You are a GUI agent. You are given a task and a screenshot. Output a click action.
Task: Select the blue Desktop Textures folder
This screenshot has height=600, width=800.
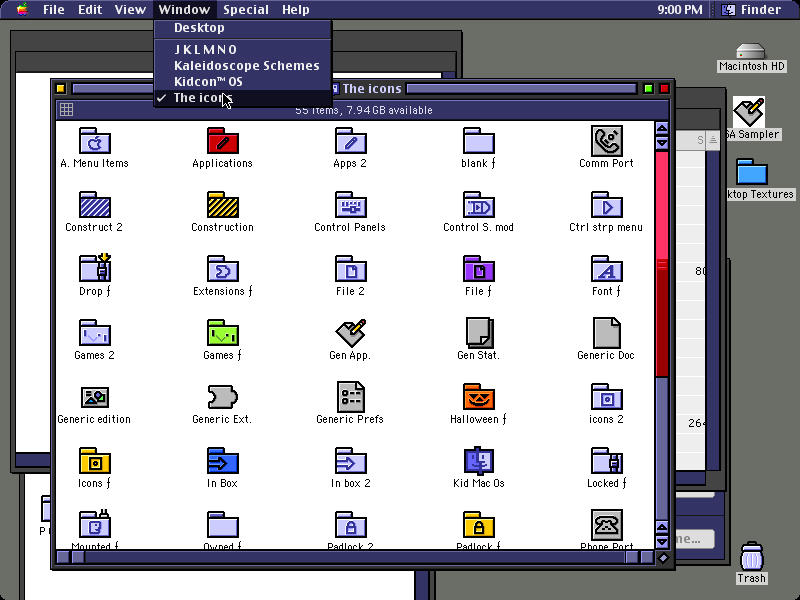[x=752, y=171]
